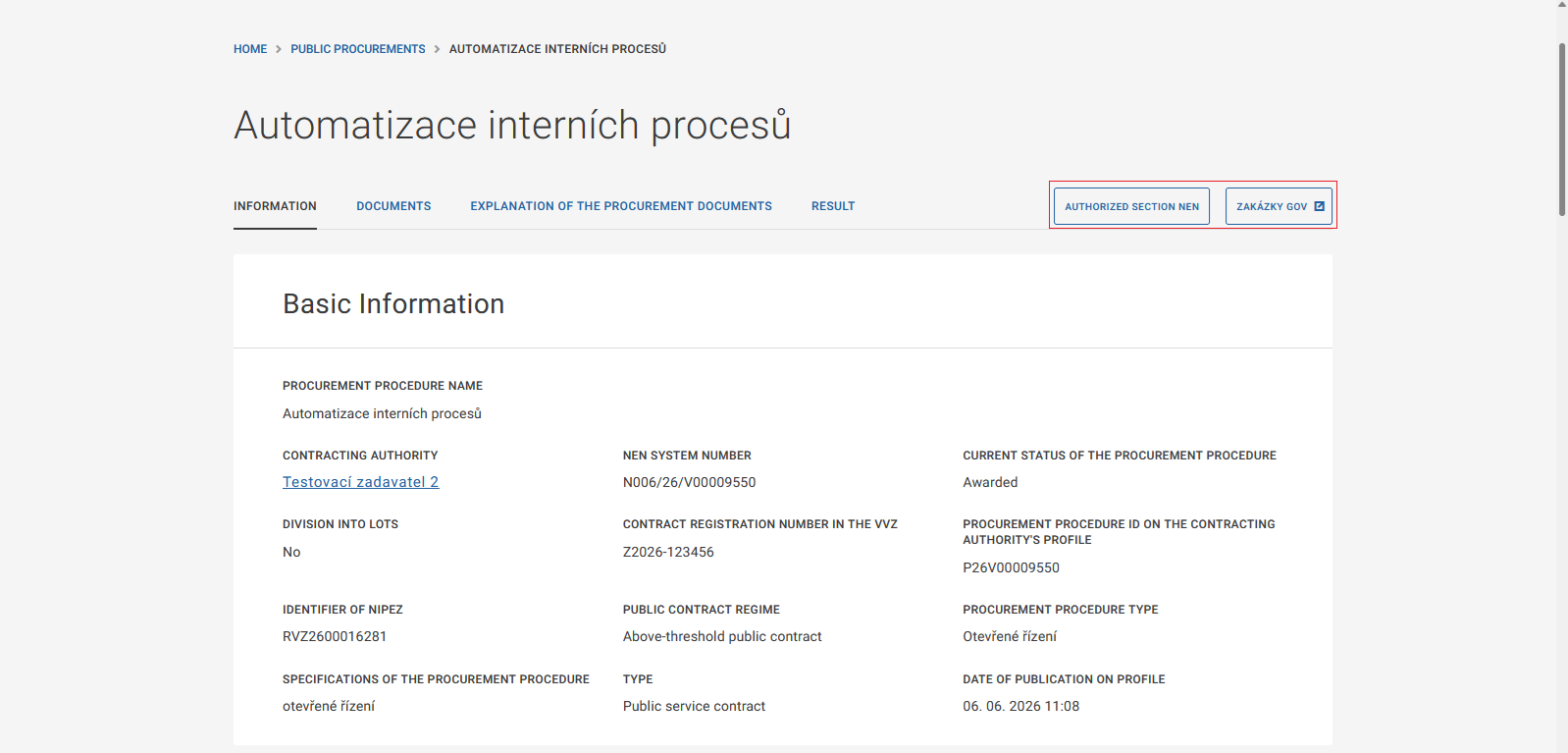Screen dimensions: 1568x753
Task: Click Division into lots value No
Action: pos(291,552)
